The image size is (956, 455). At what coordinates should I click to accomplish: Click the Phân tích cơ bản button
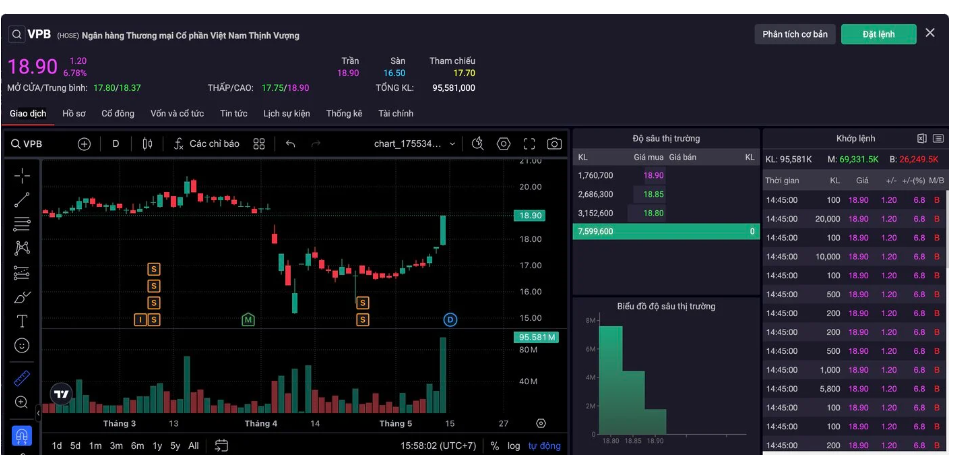pyautogui.click(x=795, y=34)
